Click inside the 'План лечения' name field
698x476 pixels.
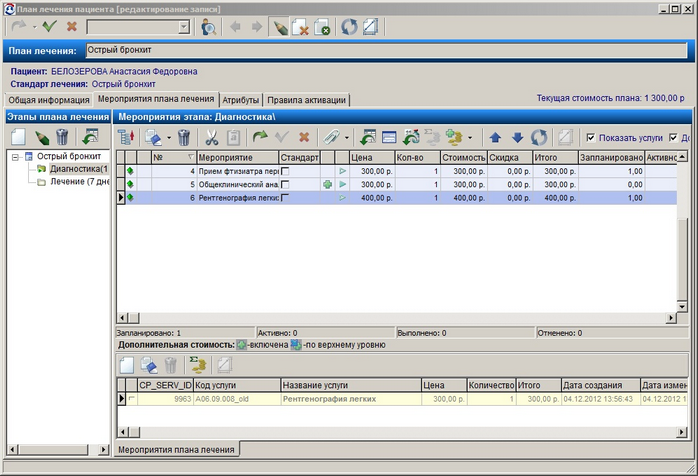[386, 50]
